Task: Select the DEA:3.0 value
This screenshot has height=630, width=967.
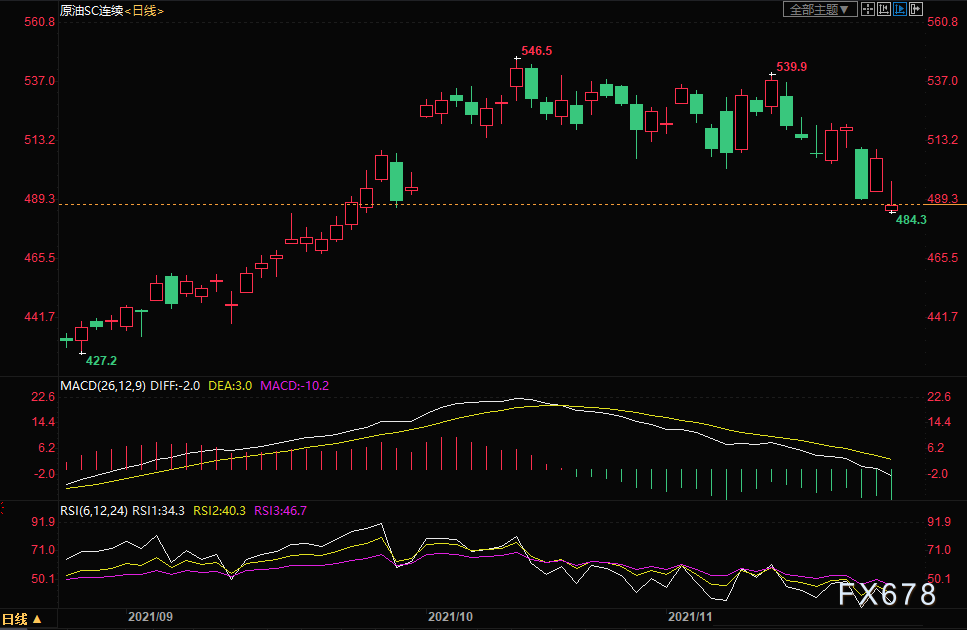Action: pyautogui.click(x=230, y=386)
